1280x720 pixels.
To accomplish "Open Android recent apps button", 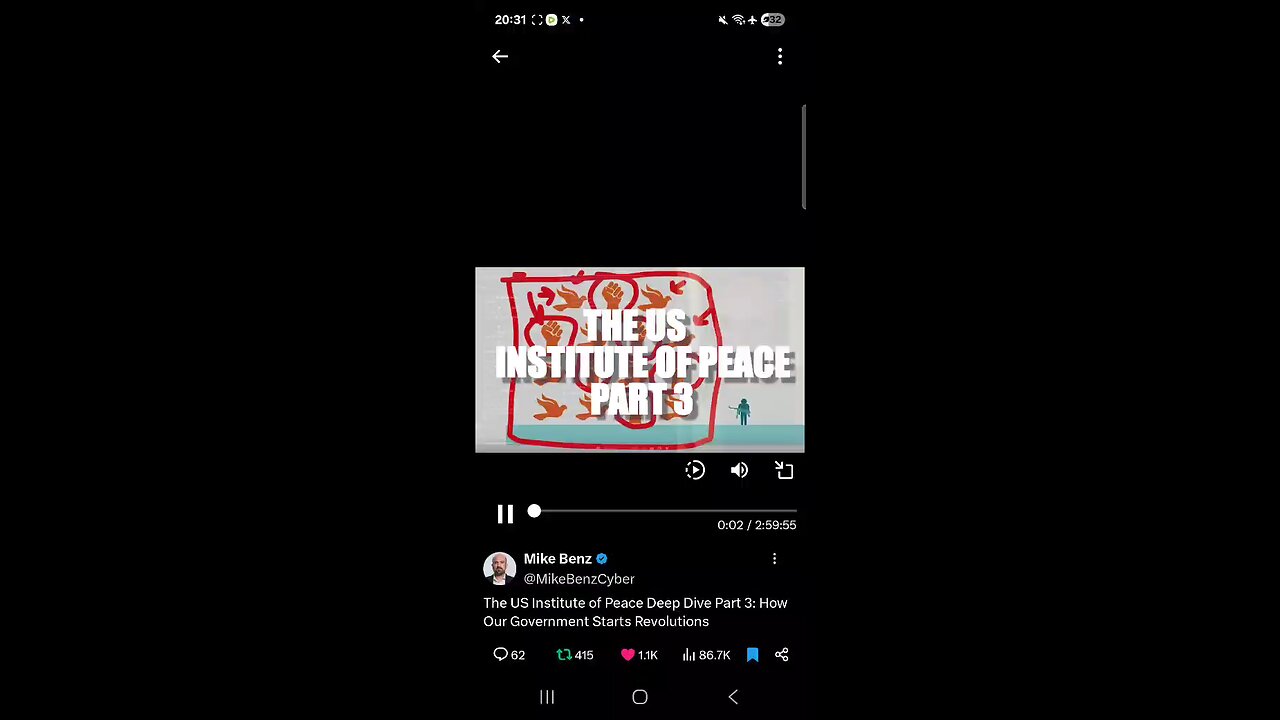I will coord(547,697).
